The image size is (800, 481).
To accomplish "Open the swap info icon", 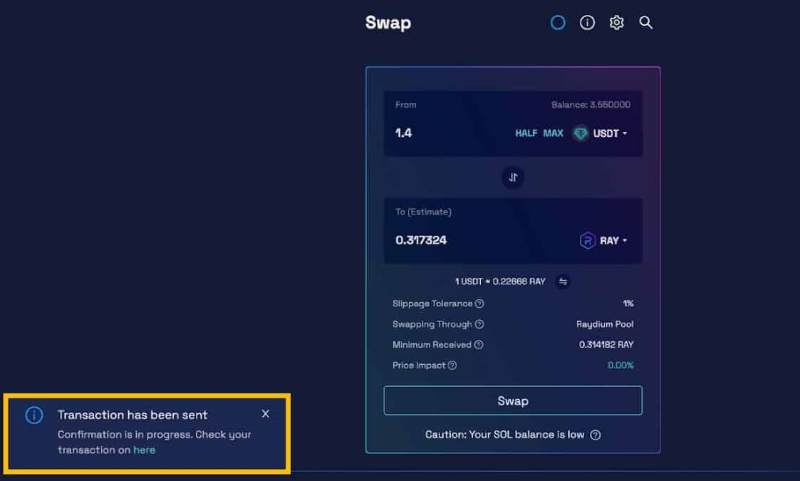I will (587, 22).
